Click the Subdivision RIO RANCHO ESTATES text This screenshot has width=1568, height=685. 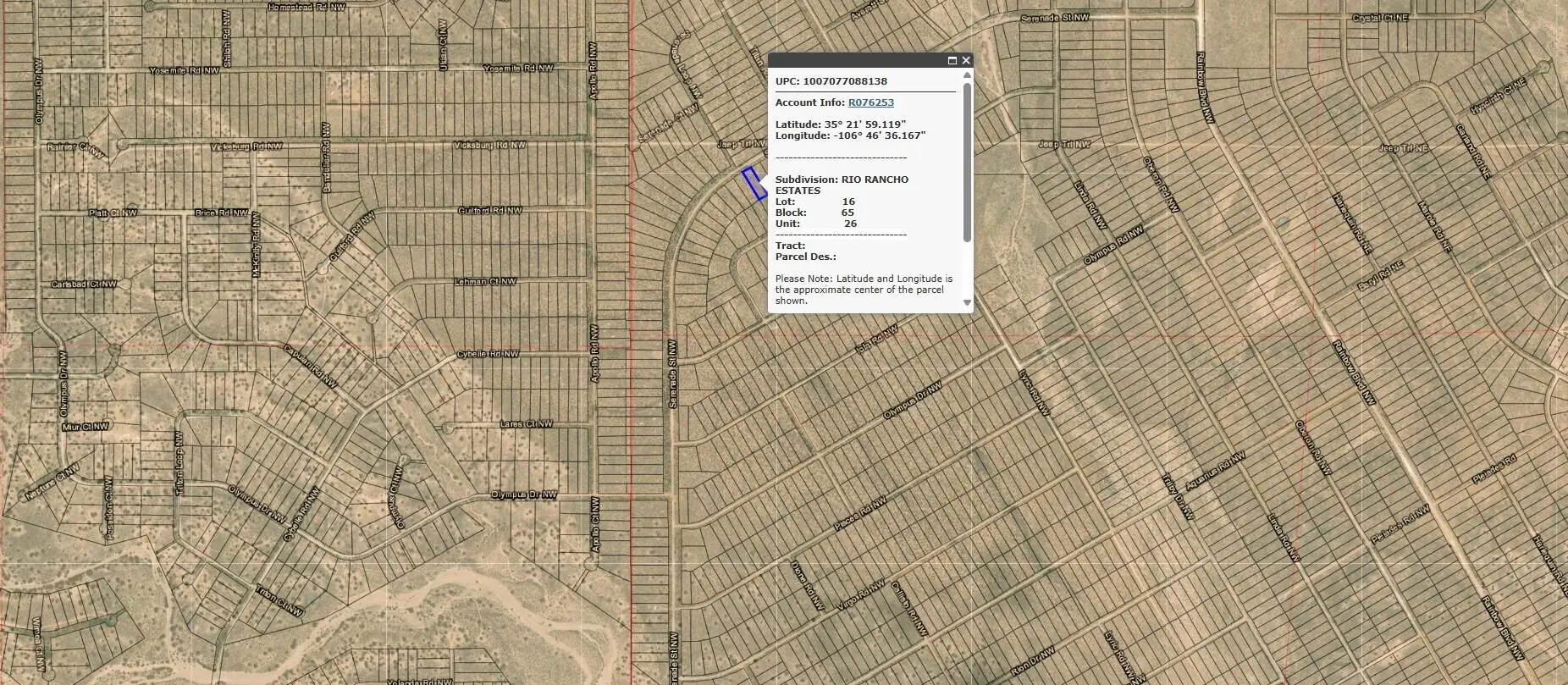(x=842, y=185)
